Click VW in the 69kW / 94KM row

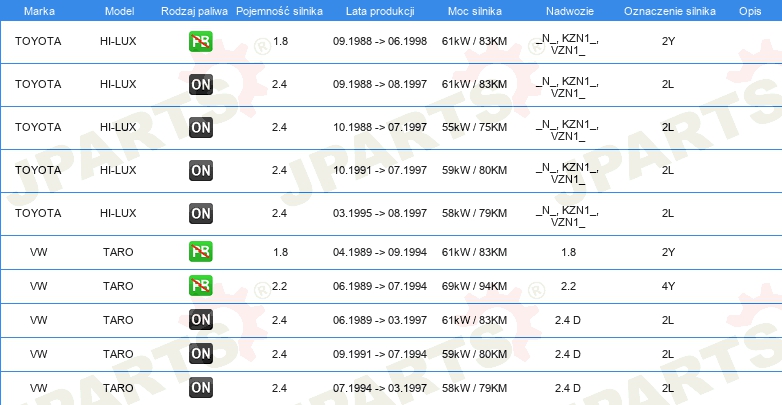[x=38, y=286]
